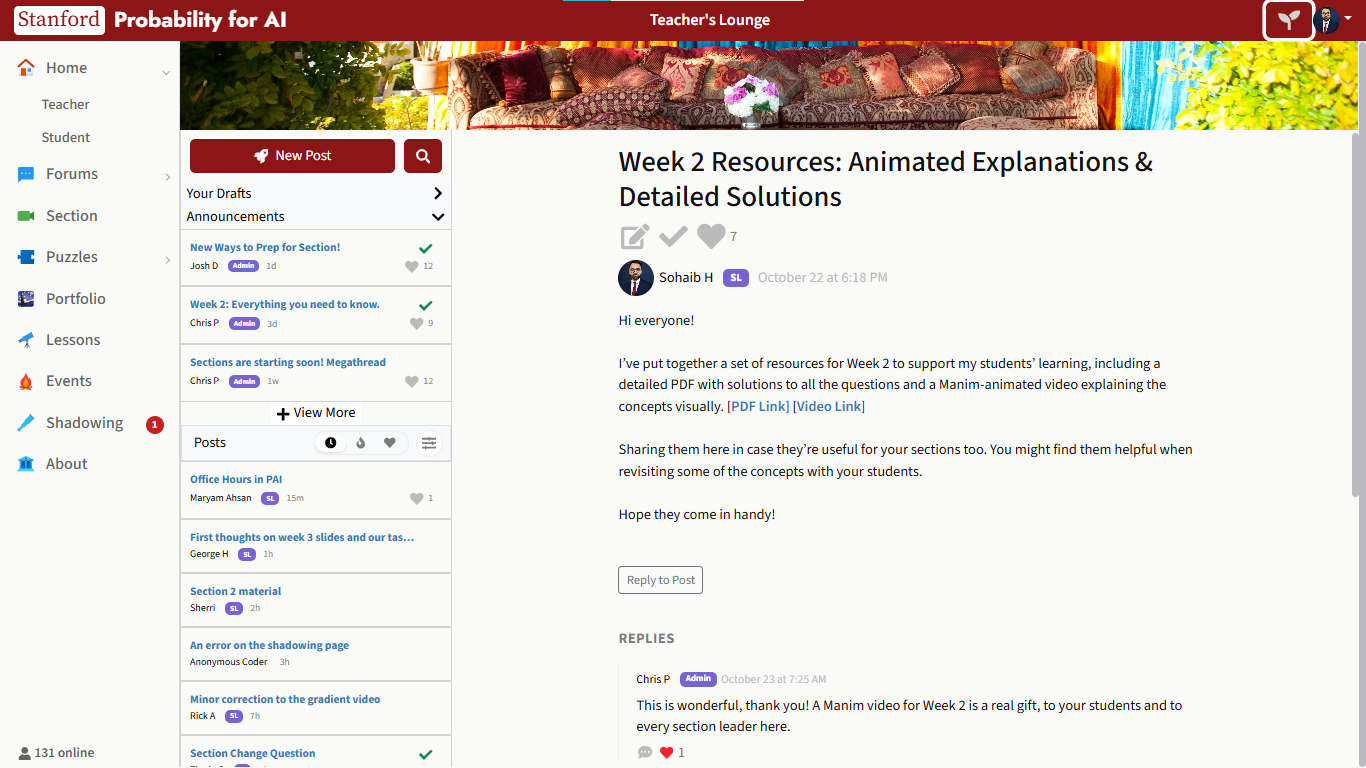Open the profile avatar dropdown
1366x768 pixels.
[x=1332, y=20]
